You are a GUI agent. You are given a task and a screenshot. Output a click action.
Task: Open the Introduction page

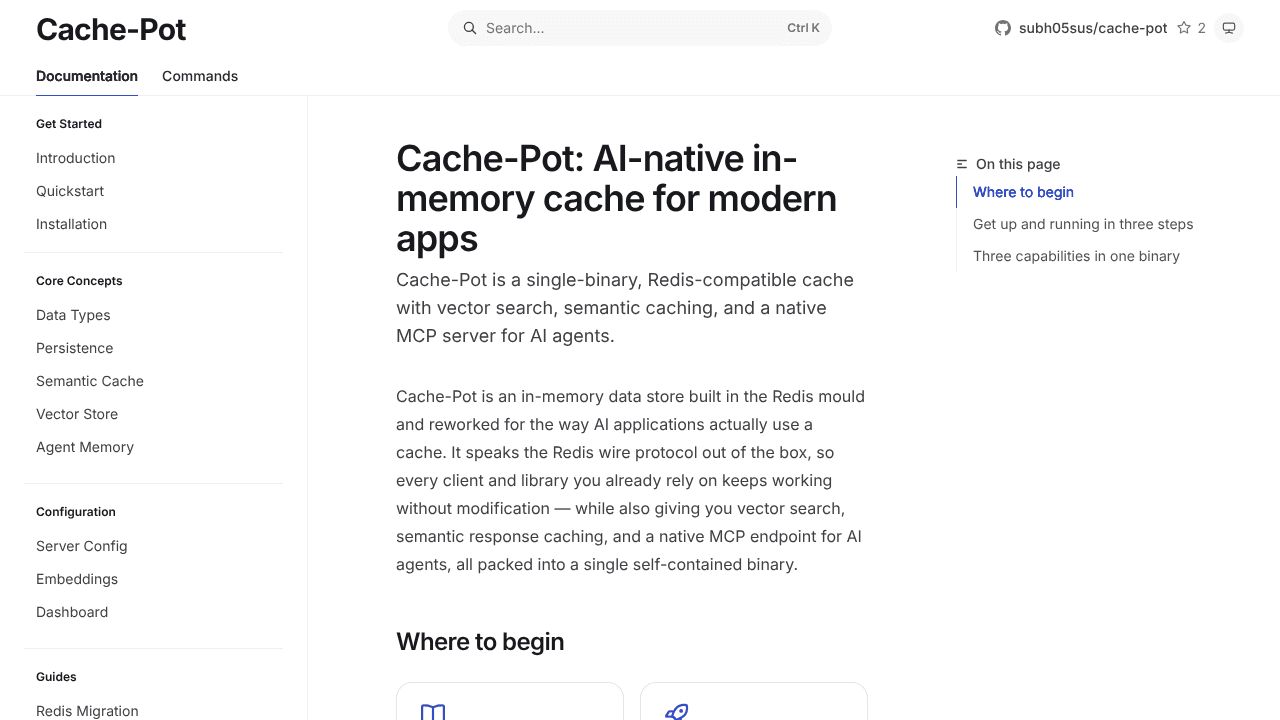pos(76,158)
